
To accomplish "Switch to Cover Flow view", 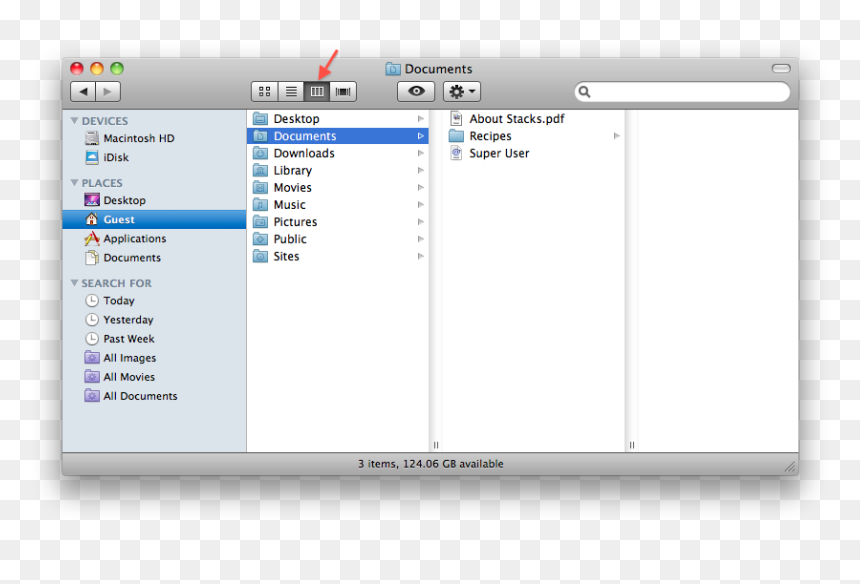I will pos(343,92).
